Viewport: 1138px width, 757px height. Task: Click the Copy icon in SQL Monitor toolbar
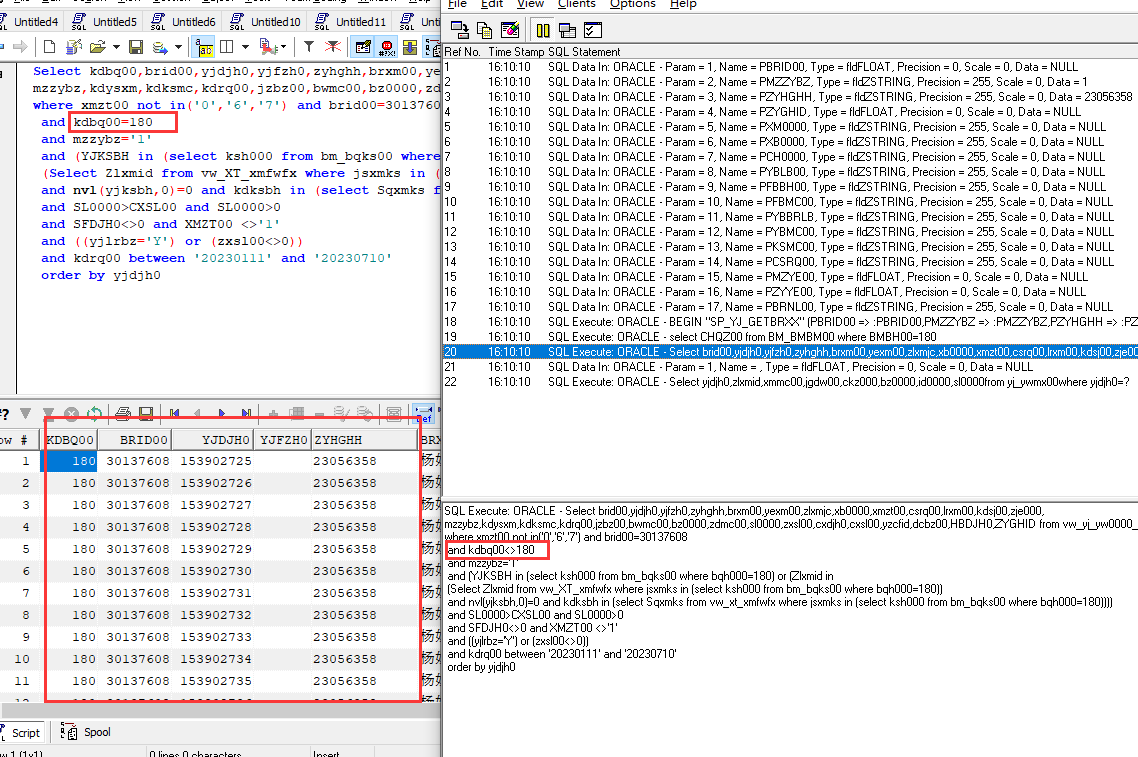484,30
